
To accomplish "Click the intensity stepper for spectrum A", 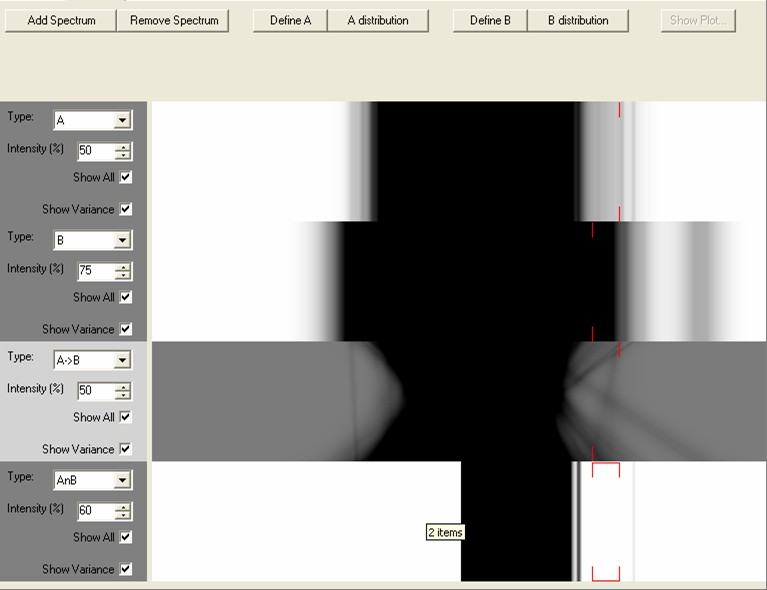I will tap(123, 151).
